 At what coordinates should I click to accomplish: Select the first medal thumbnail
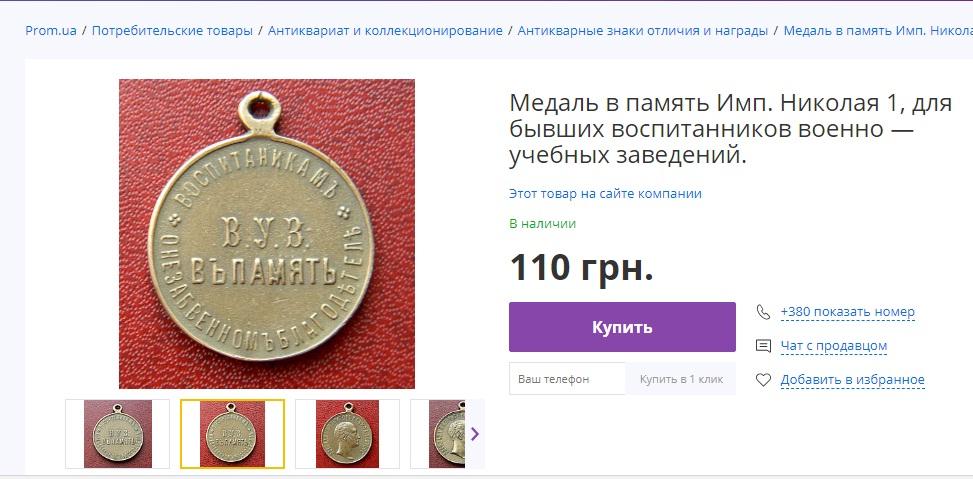coord(117,434)
